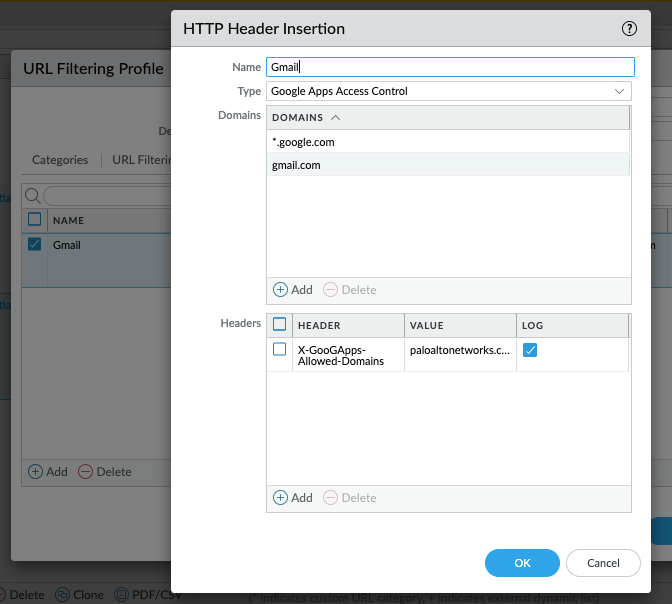Select the X-GooGApps-Allowed-Domains header row checkbox
Screen dimensions: 672x604
click(x=280, y=350)
